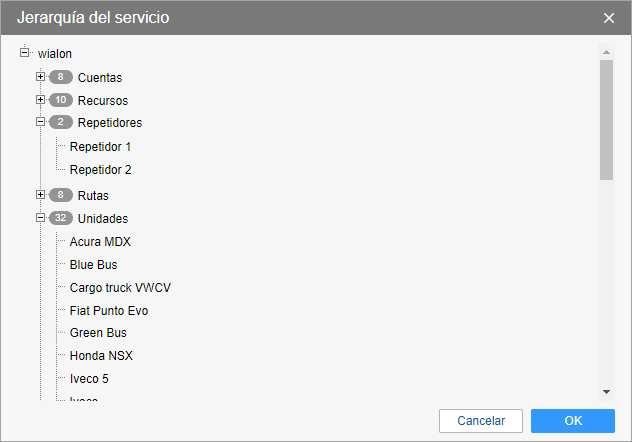Click the Cuentas count badge 8

pos(60,77)
